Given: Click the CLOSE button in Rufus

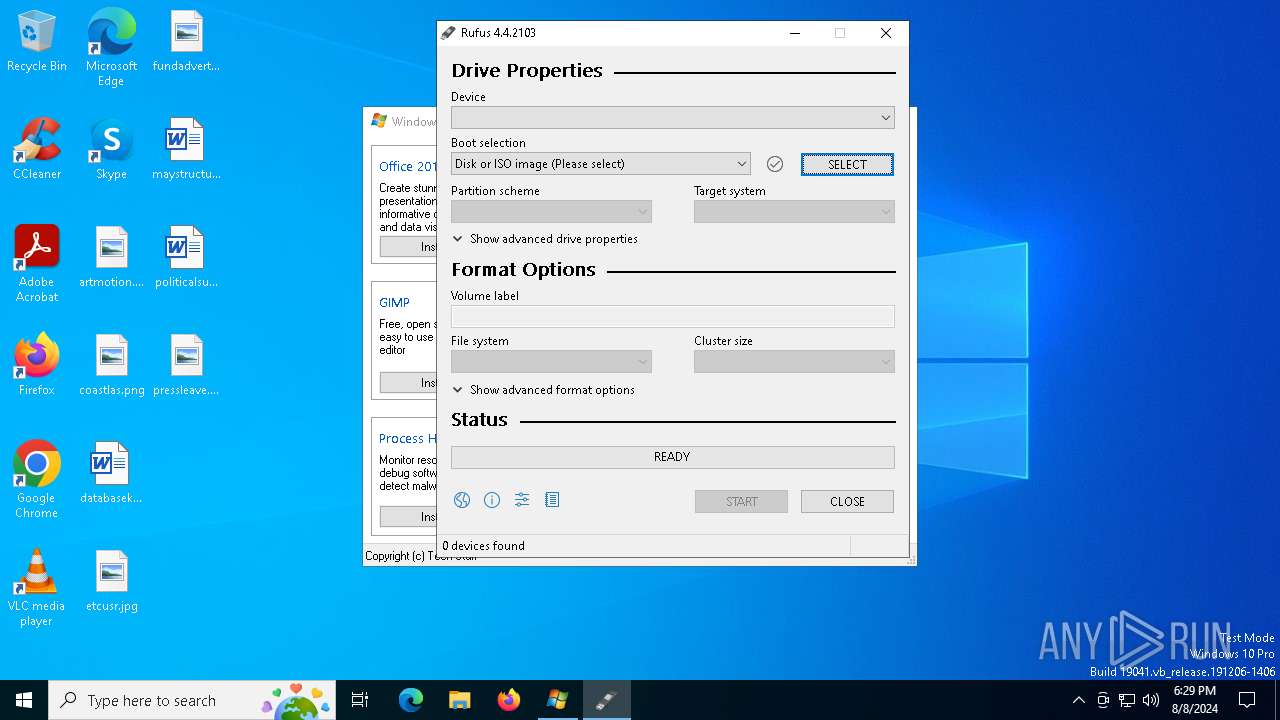Looking at the screenshot, I should pyautogui.click(x=847, y=501).
